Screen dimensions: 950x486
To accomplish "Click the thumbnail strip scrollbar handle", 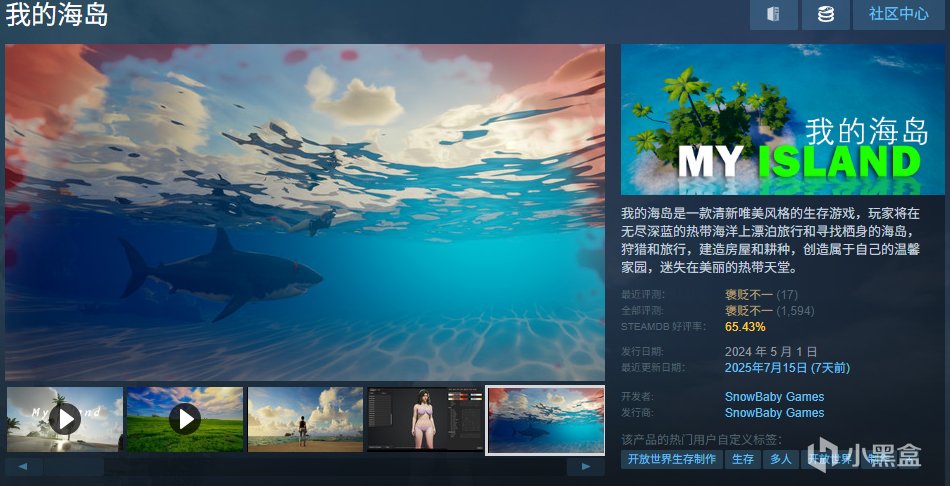I will pos(73,467).
